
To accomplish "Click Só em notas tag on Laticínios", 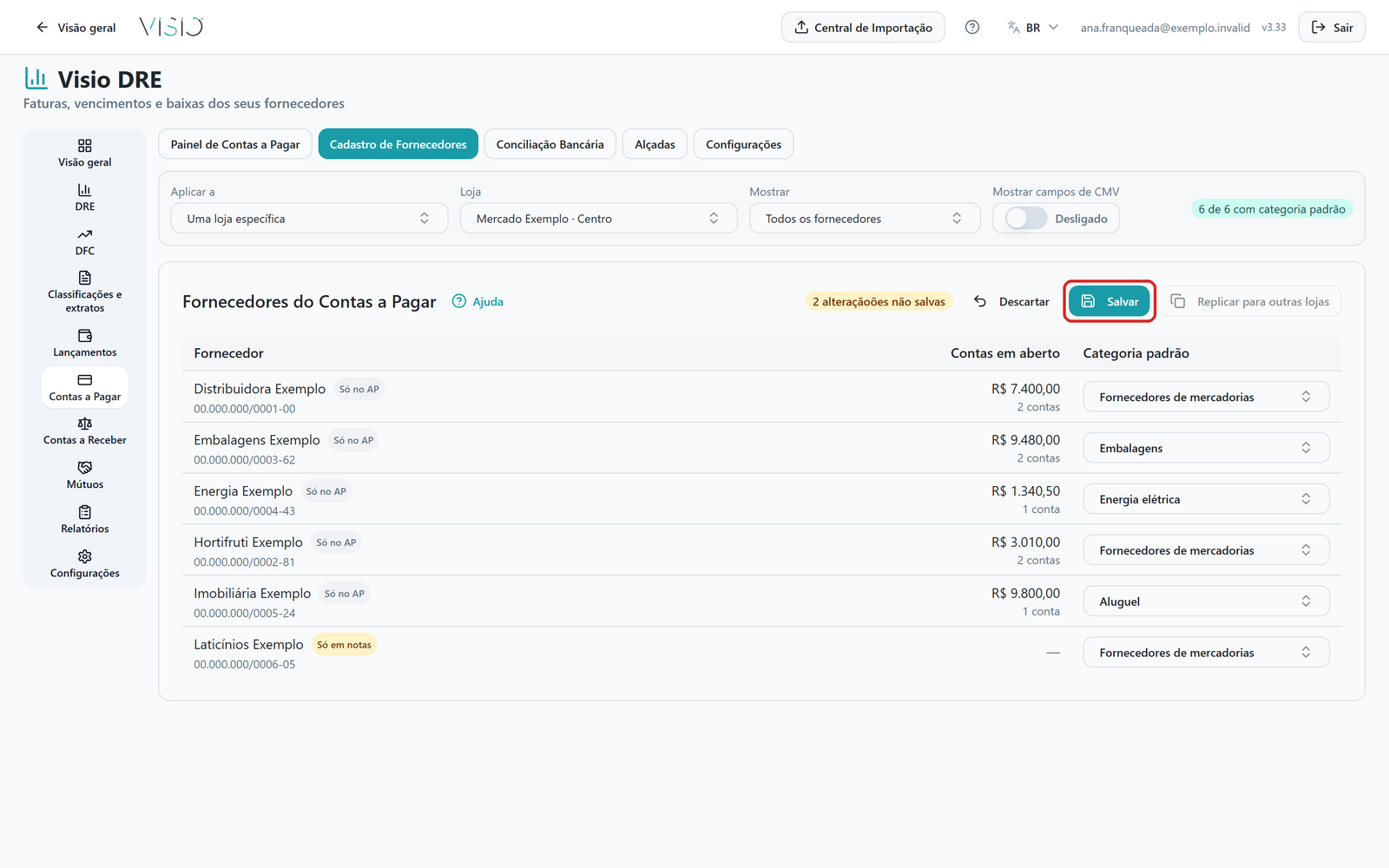I will (x=344, y=645).
